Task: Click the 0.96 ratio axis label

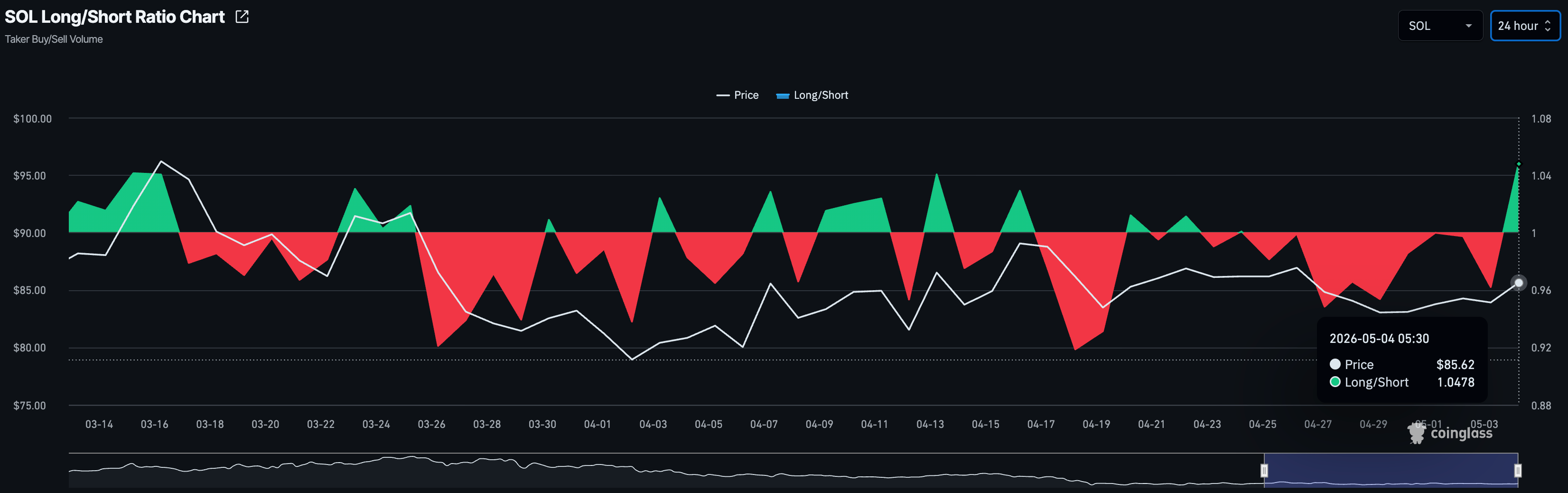Action: [1541, 290]
